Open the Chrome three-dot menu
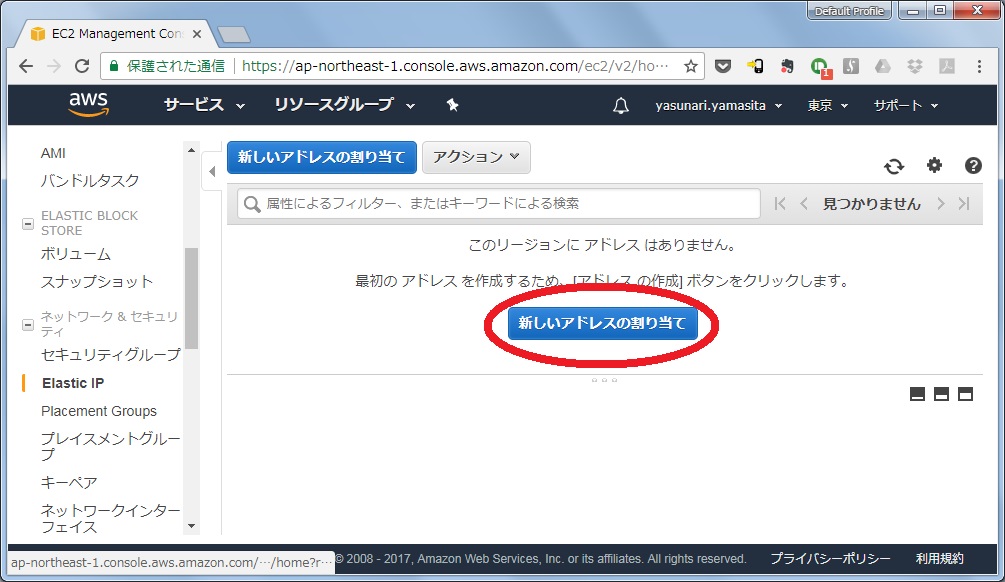This screenshot has width=1005, height=582. [979, 66]
